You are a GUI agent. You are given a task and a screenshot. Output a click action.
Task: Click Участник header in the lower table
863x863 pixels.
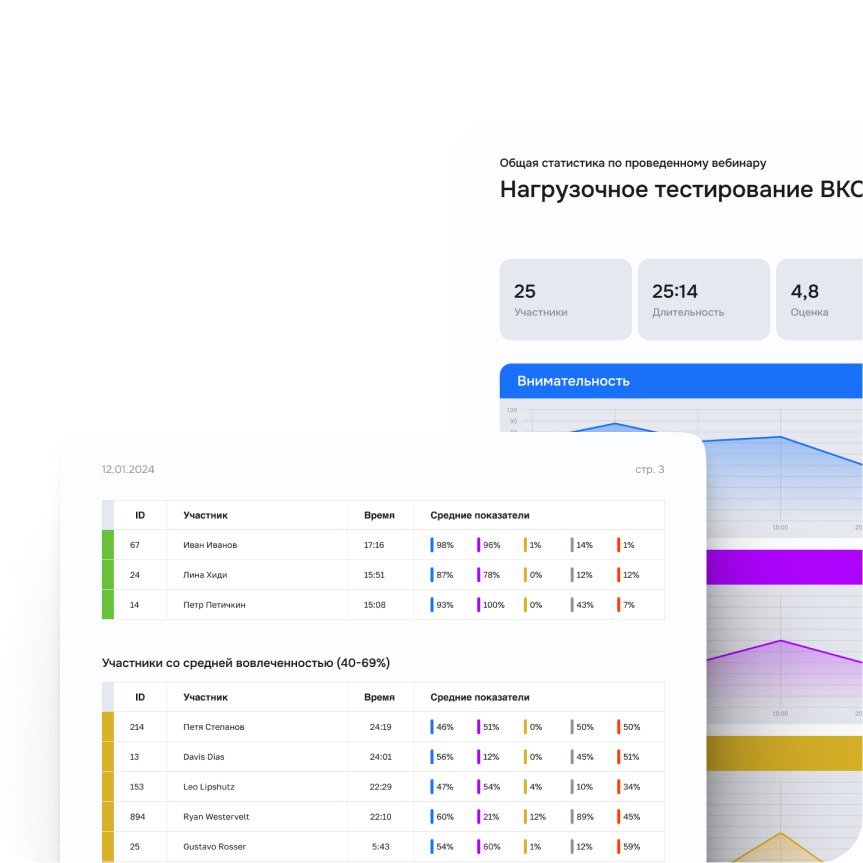(205, 697)
